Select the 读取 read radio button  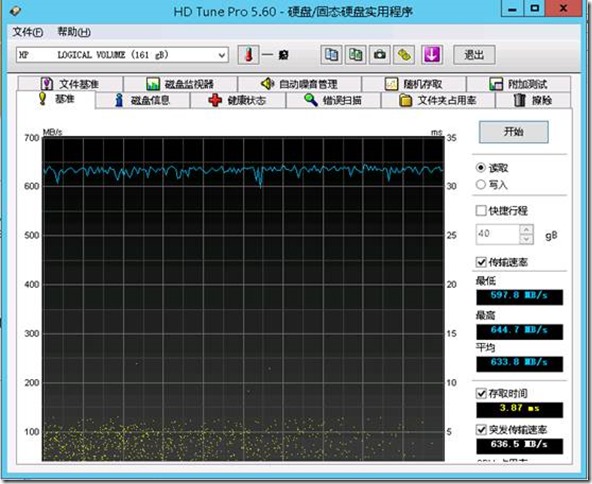click(481, 168)
